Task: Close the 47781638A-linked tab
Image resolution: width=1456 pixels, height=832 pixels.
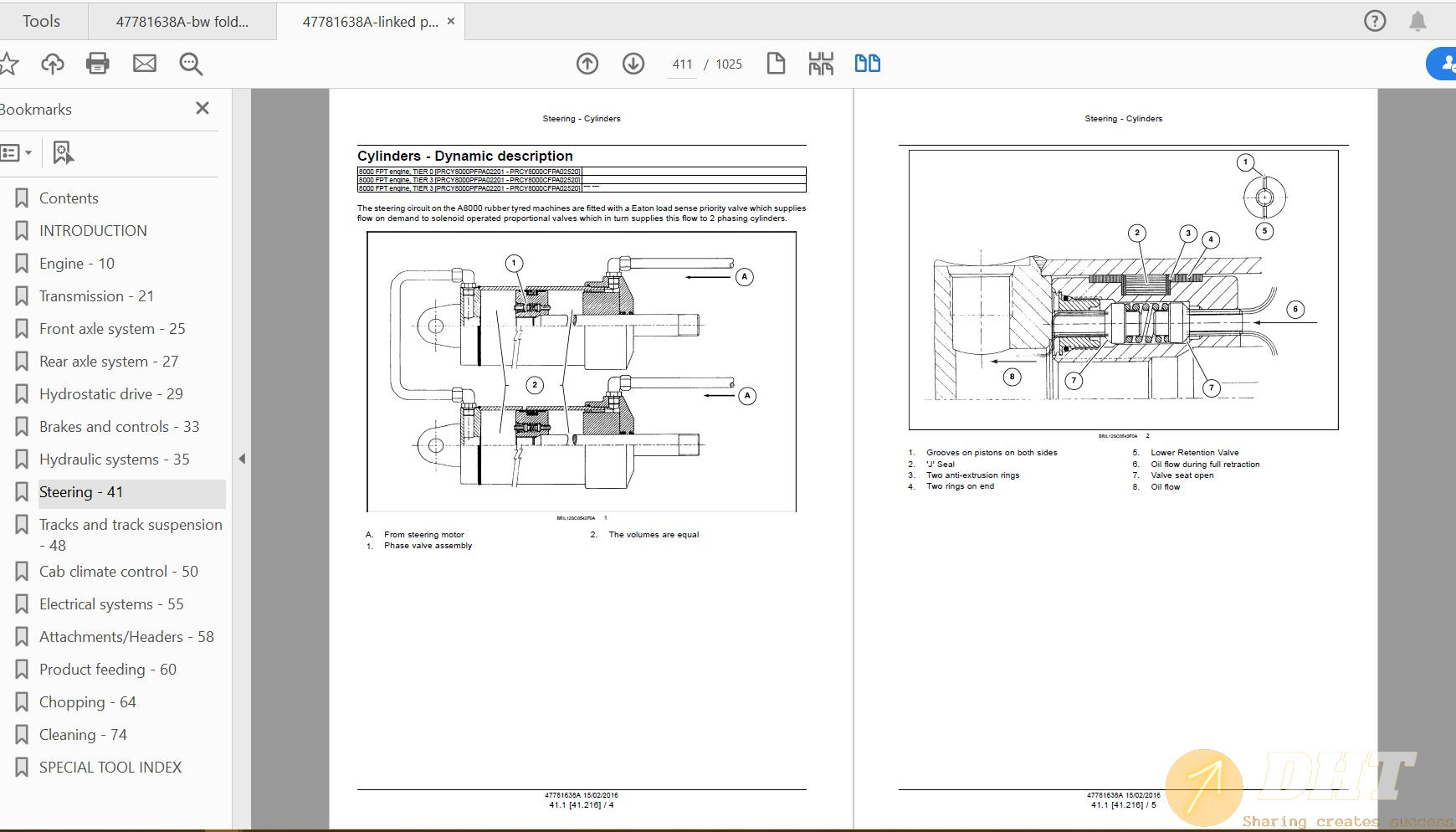Action: (x=451, y=22)
